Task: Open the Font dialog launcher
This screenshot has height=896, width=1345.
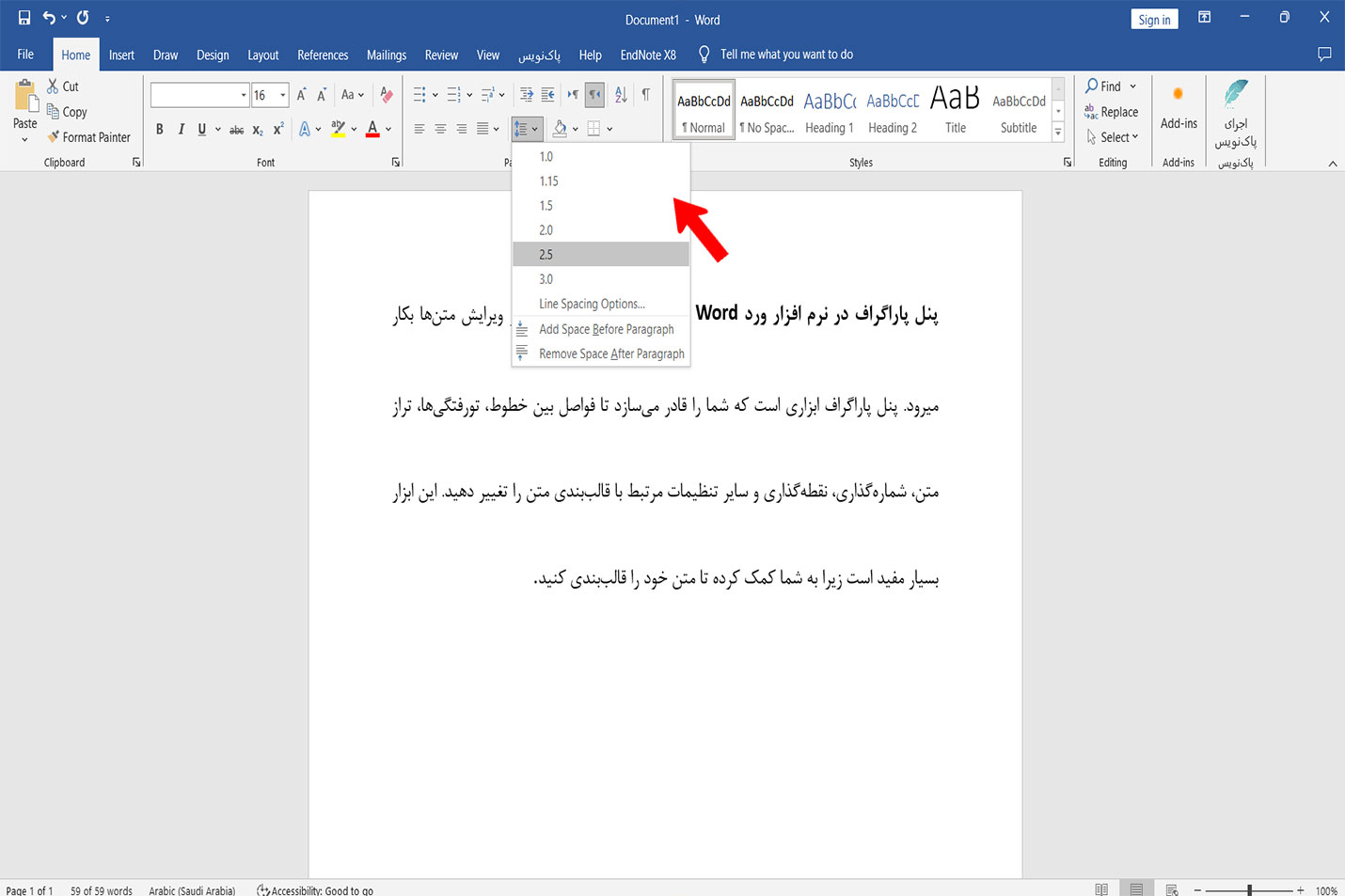Action: [396, 163]
